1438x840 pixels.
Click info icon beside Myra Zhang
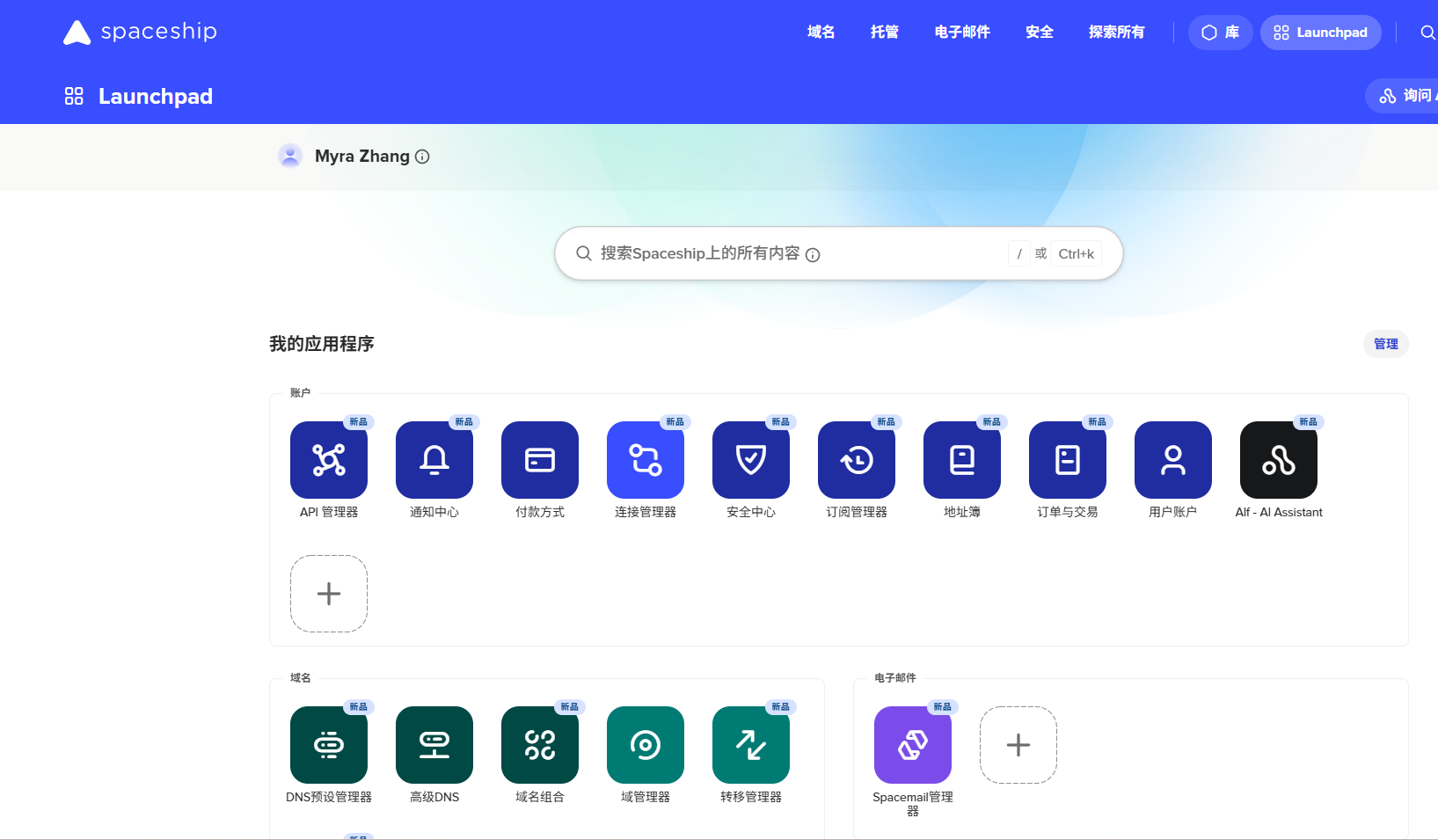pyautogui.click(x=422, y=157)
